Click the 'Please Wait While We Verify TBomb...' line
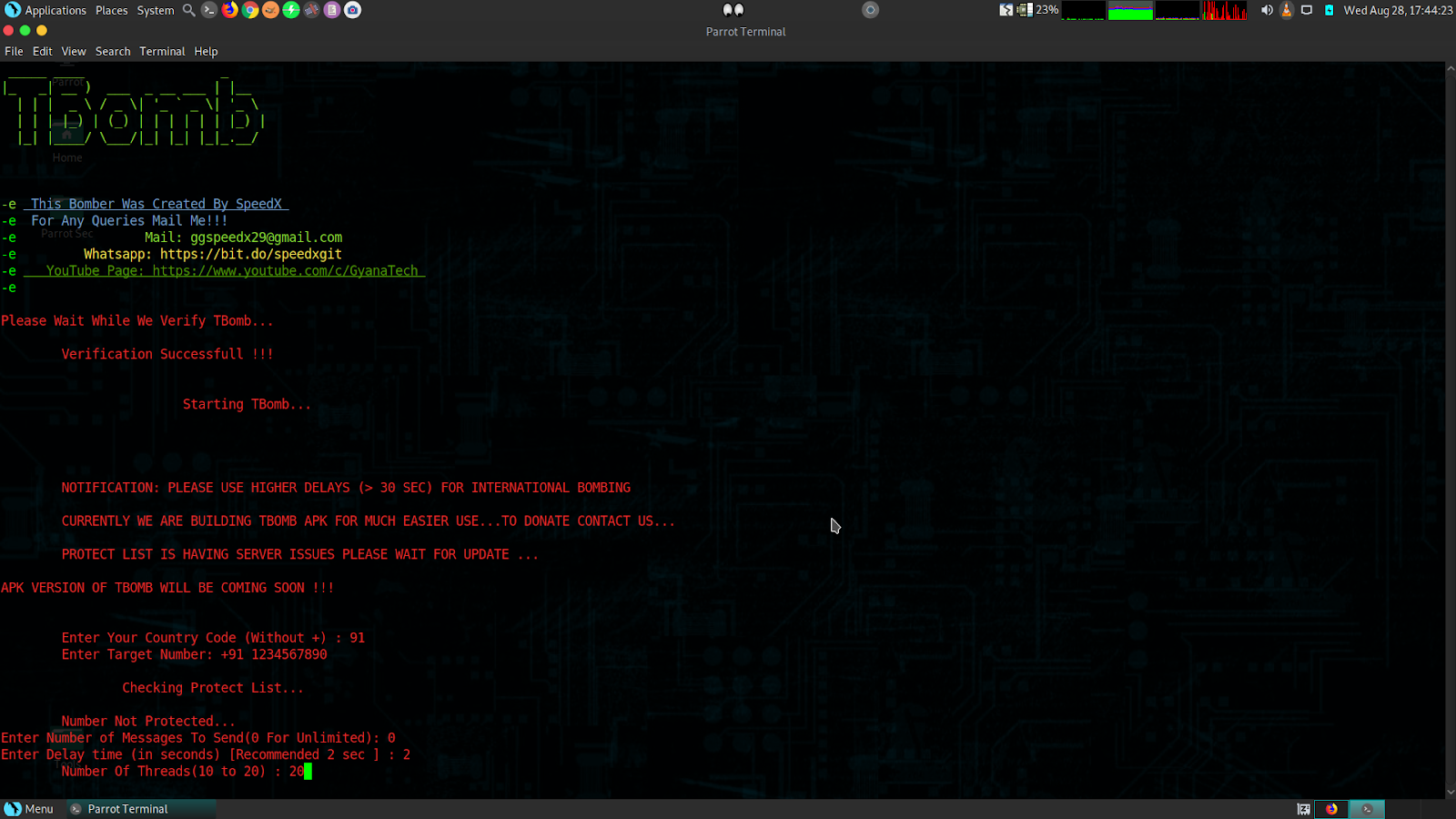 tap(137, 321)
